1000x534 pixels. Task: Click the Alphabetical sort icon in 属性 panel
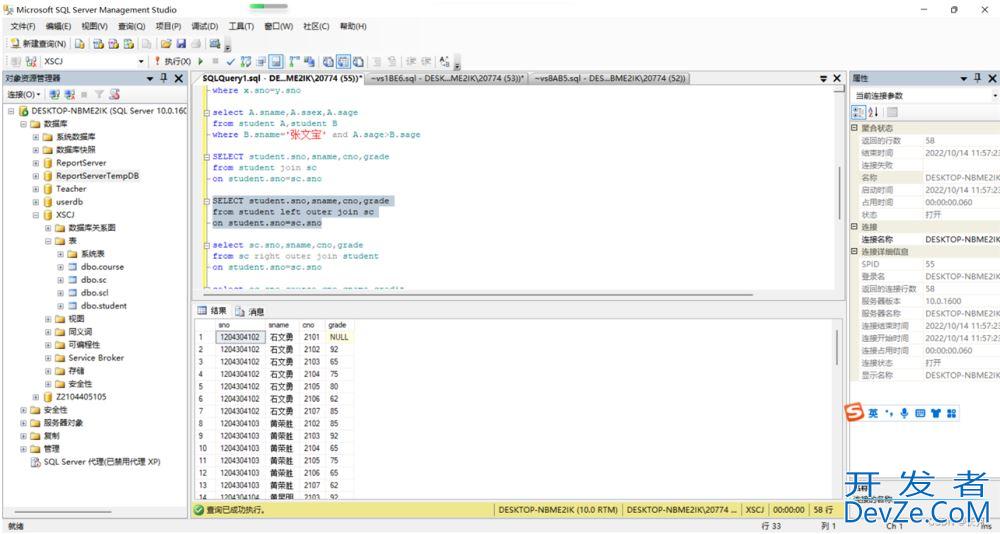874,112
